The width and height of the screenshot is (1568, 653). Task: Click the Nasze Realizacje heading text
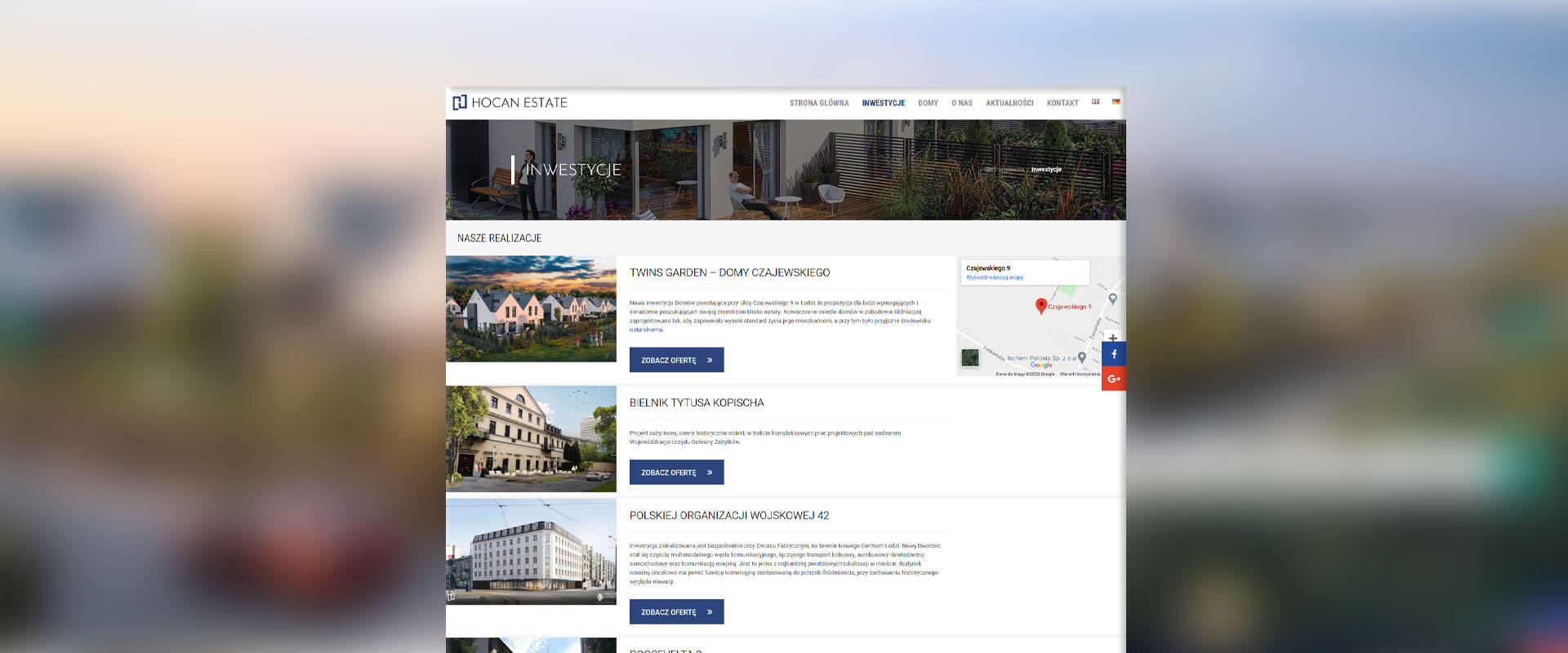point(499,238)
